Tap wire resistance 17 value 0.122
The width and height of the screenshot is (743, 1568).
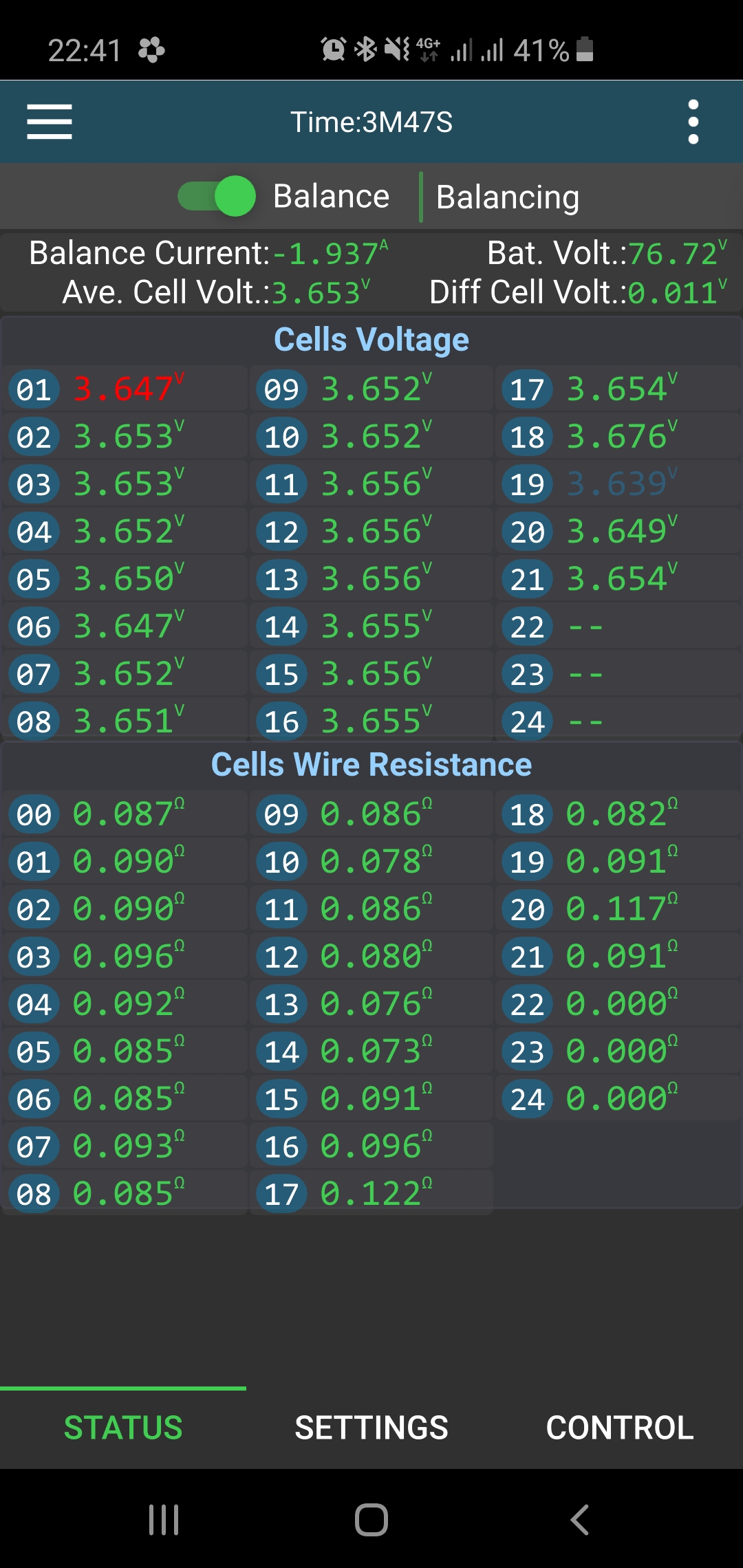[371, 1193]
